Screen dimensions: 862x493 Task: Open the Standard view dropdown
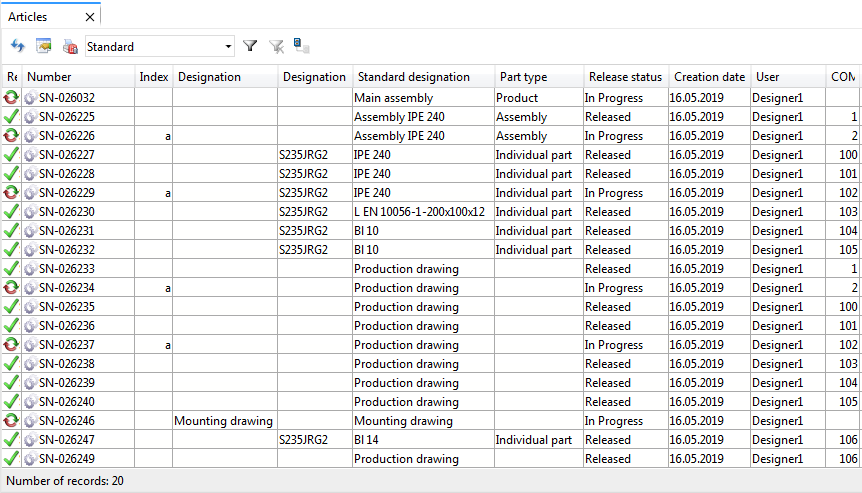228,46
